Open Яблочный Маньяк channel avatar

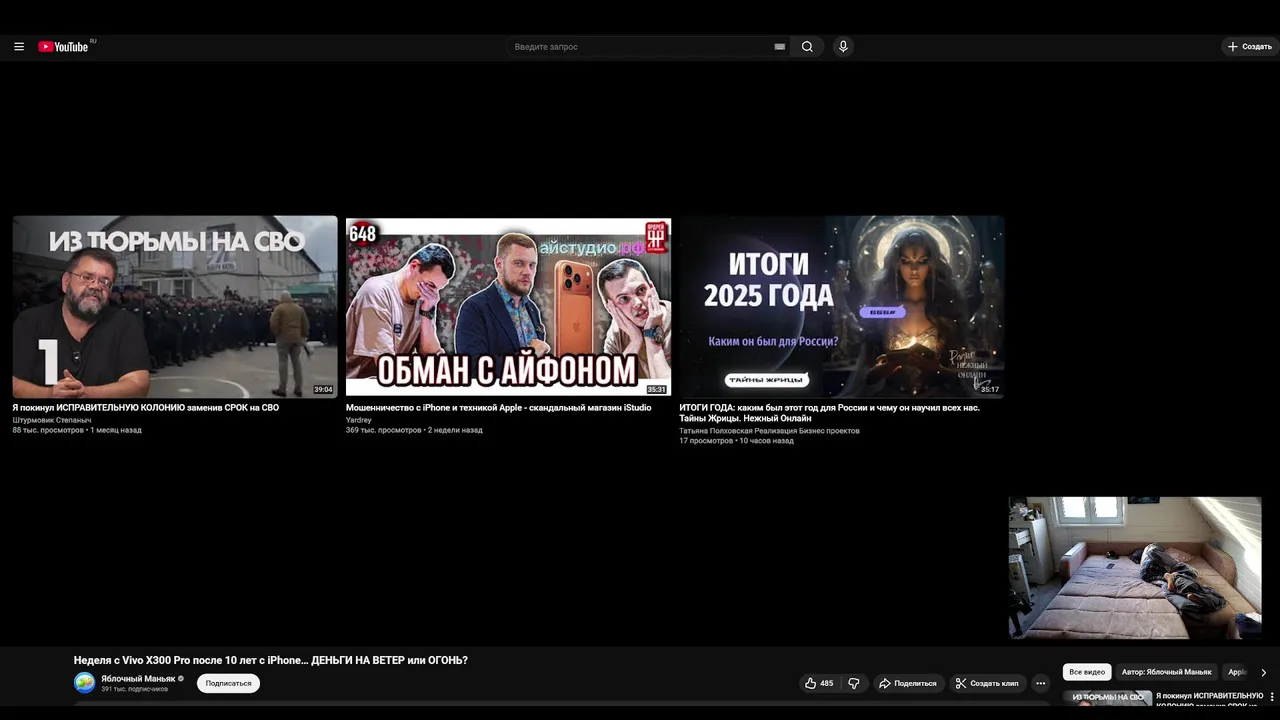tap(85, 683)
